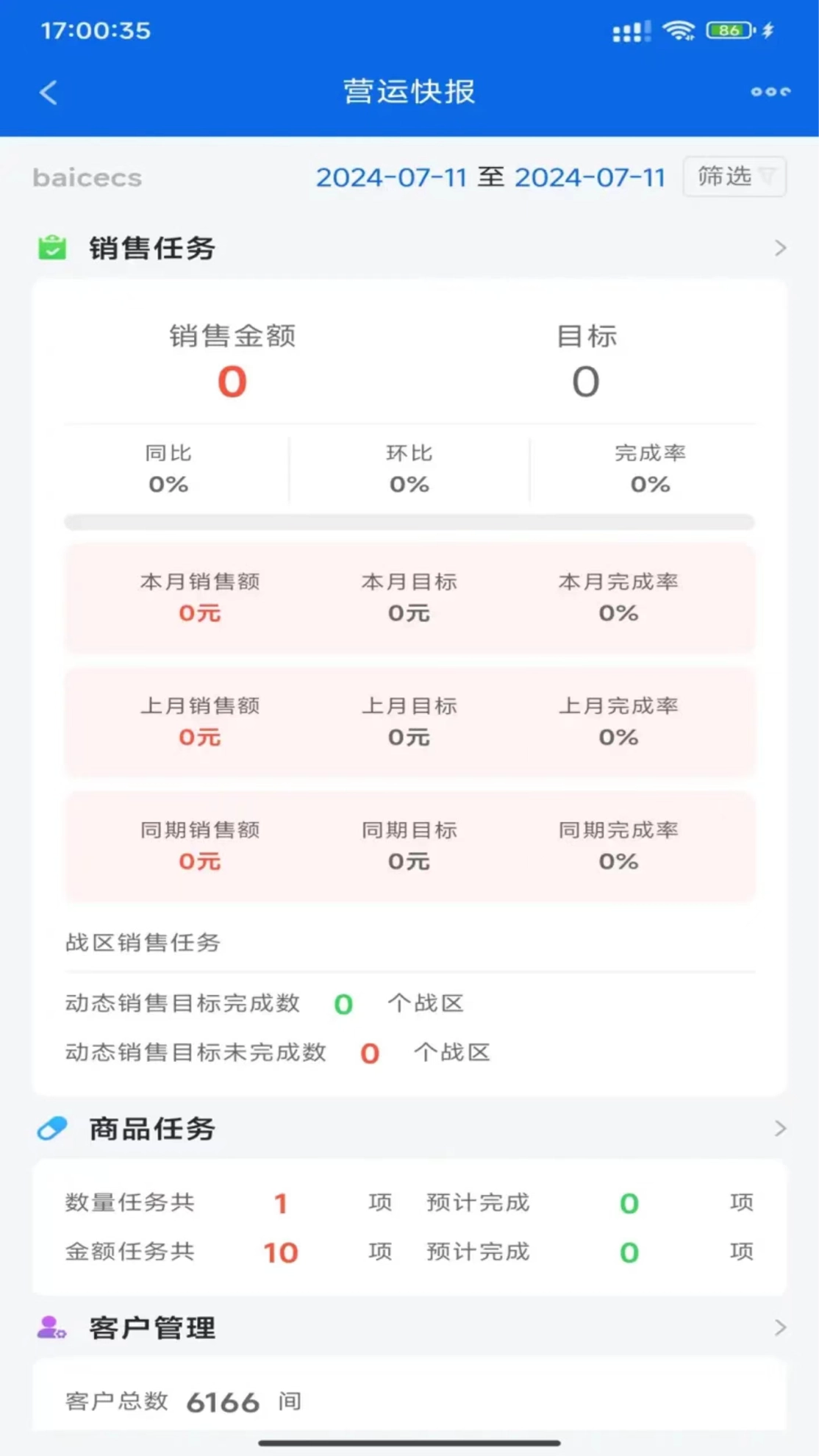Tap the 客户总数 6166 figure
819x1456 pixels.
[223, 1402]
